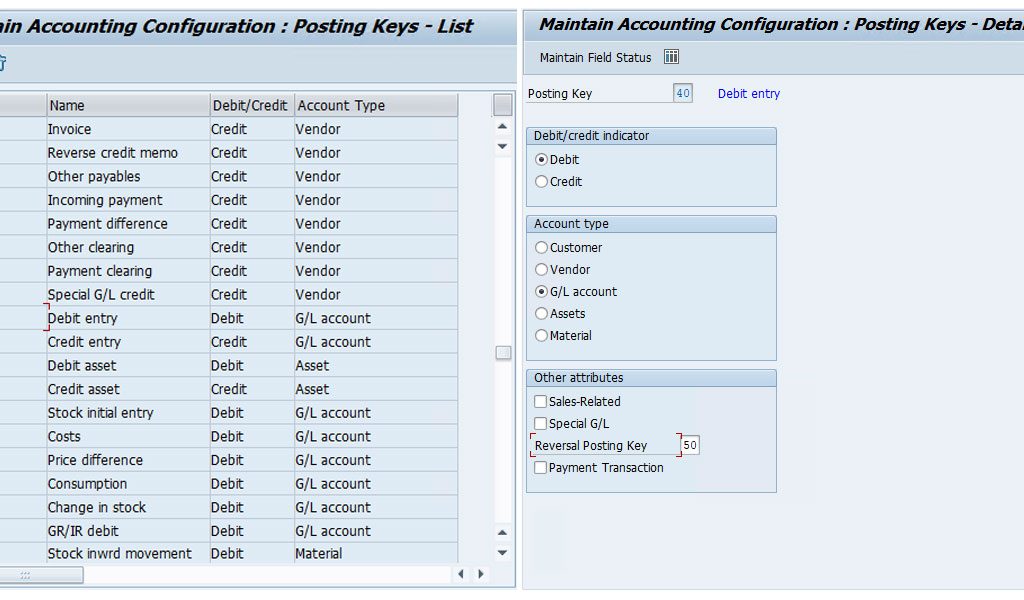Select the GR/IR debit row
The height and width of the screenshot is (600, 1024).
pos(83,531)
